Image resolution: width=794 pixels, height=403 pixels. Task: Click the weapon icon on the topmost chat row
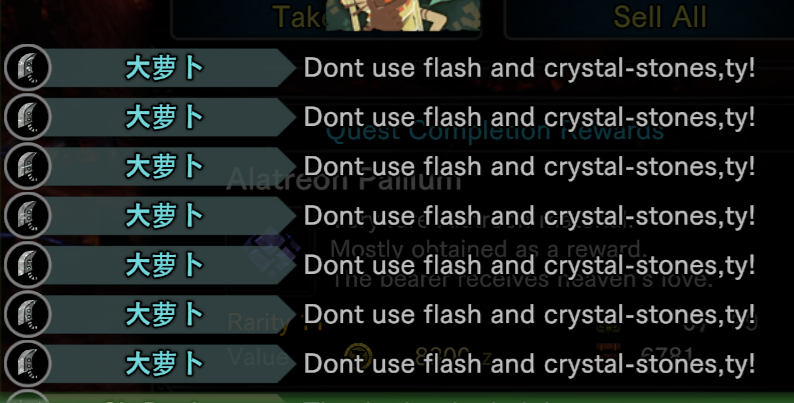pos(28,68)
